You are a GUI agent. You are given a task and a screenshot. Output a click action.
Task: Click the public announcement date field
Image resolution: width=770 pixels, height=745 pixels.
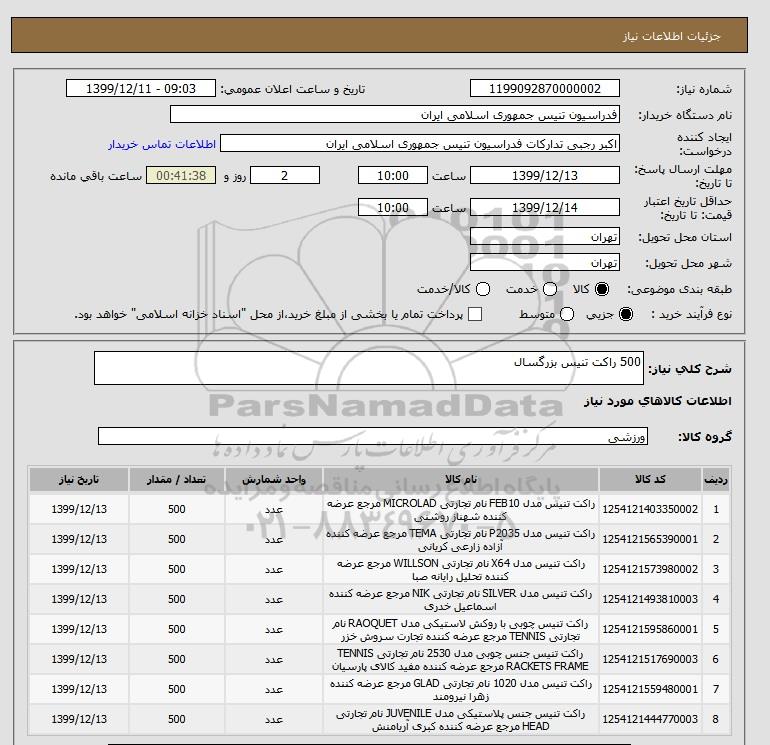click(141, 88)
